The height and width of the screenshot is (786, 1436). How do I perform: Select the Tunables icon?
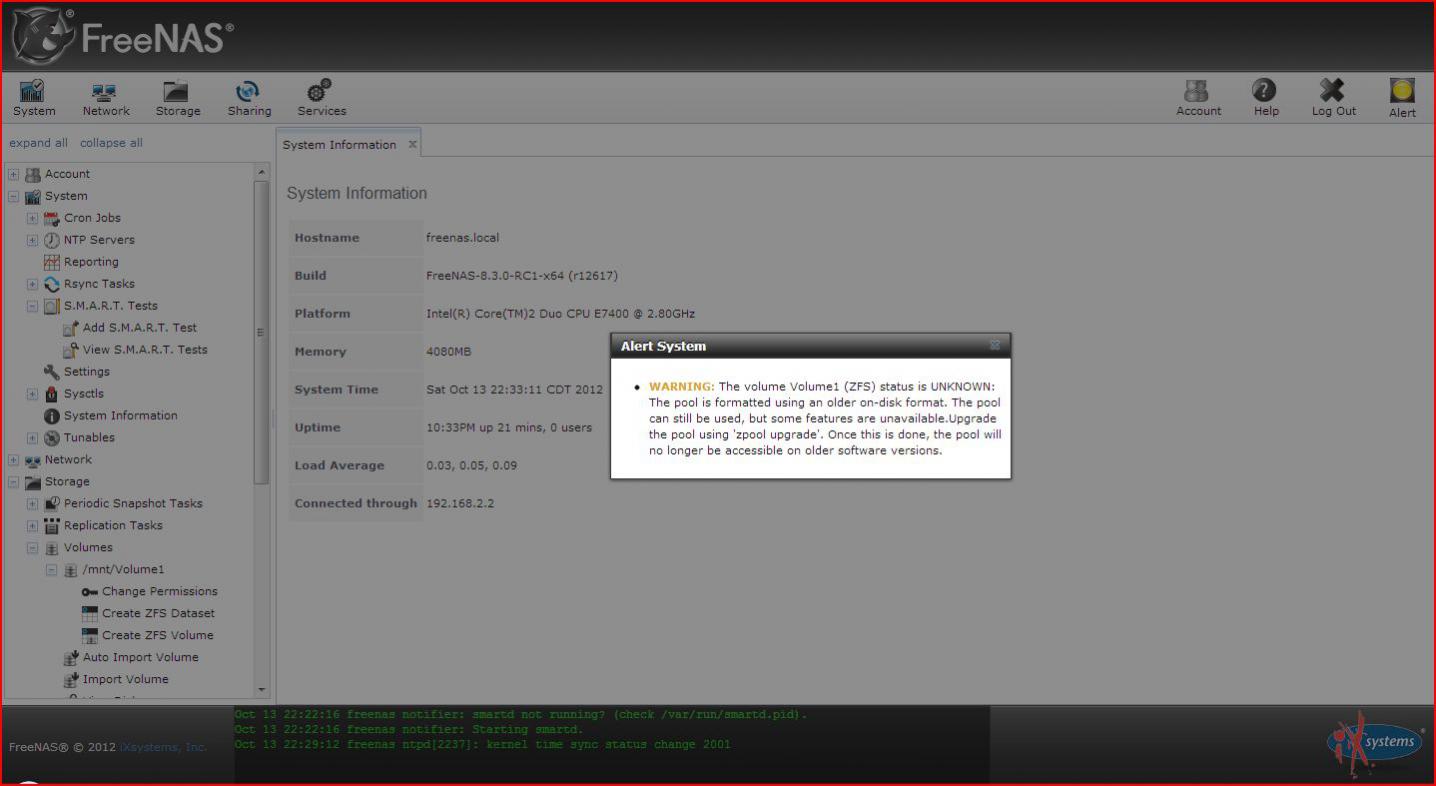pyautogui.click(x=52, y=438)
